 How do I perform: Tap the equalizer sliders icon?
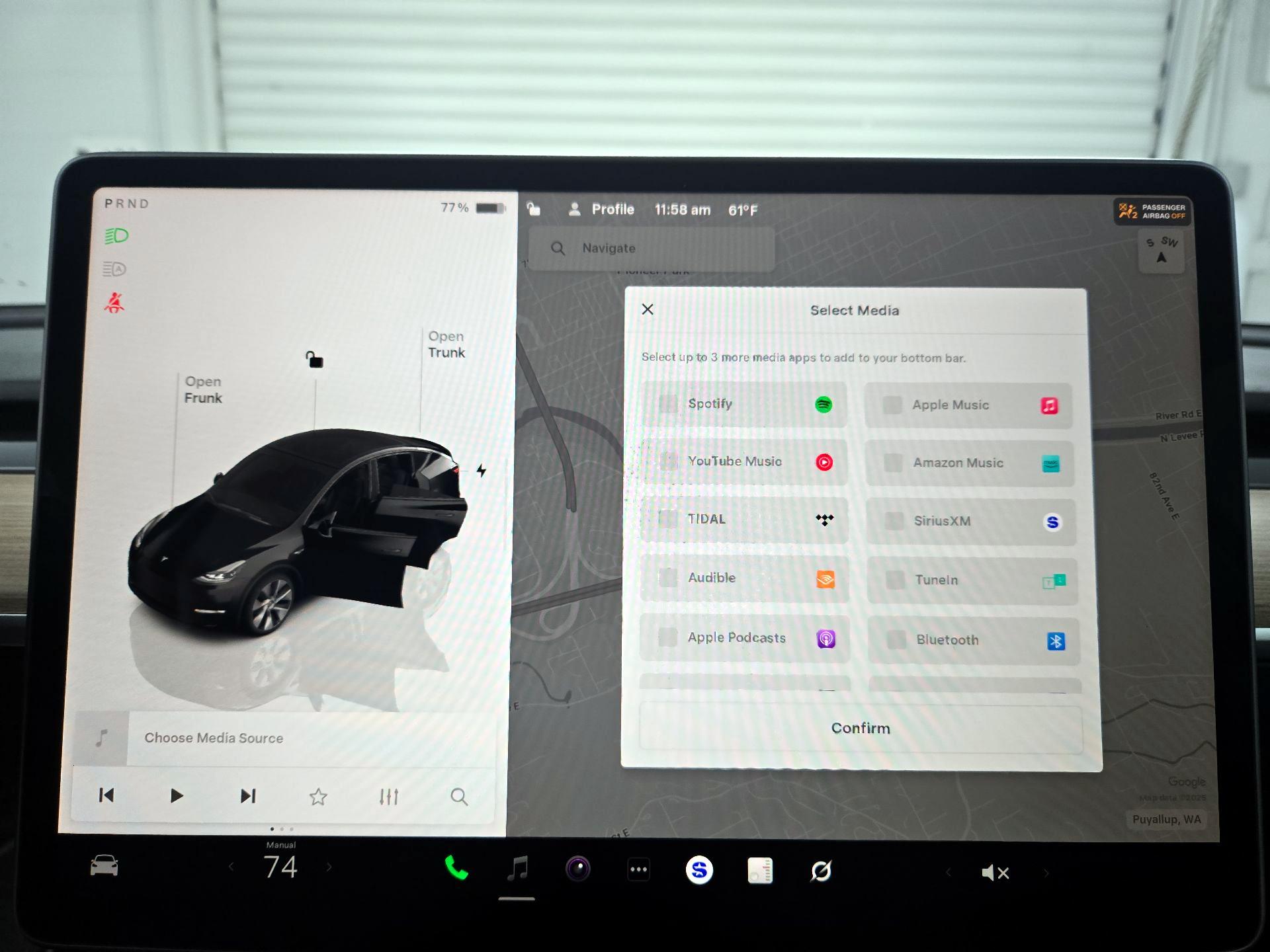click(389, 797)
